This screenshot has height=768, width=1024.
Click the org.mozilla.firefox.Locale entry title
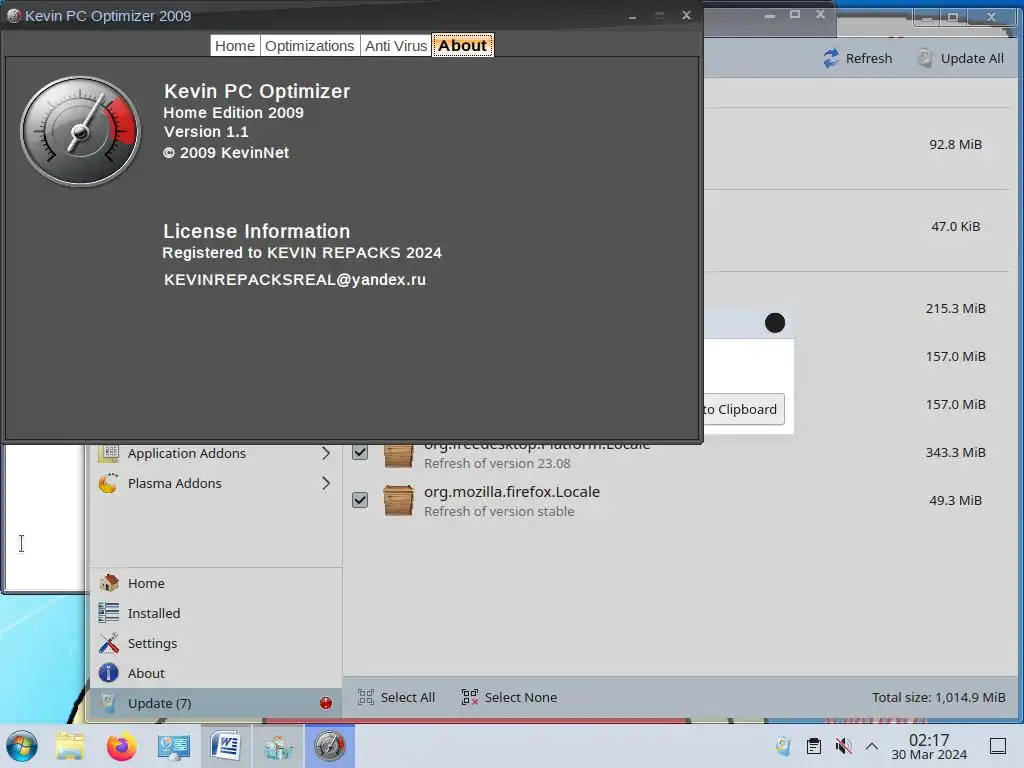click(x=512, y=492)
